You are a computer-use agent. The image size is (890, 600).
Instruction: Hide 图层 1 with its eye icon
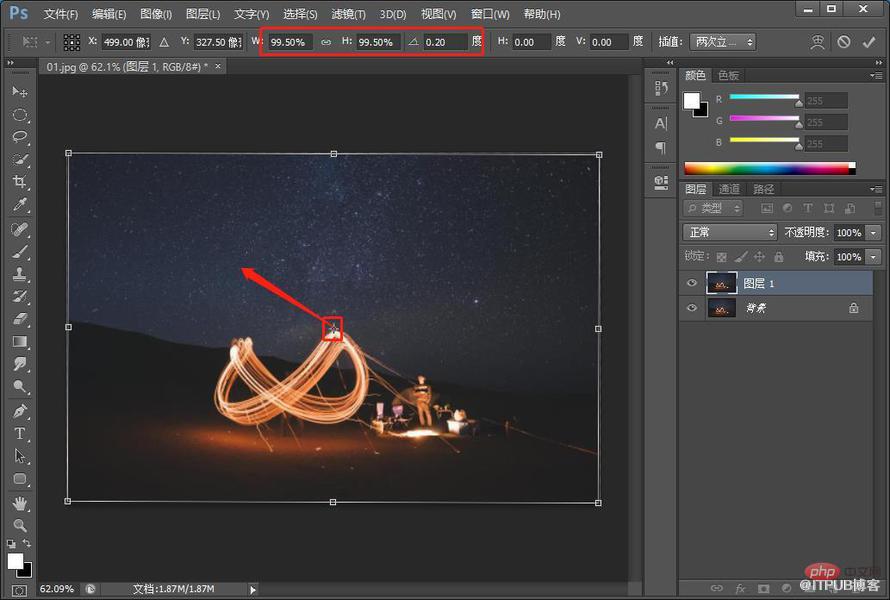coord(691,283)
